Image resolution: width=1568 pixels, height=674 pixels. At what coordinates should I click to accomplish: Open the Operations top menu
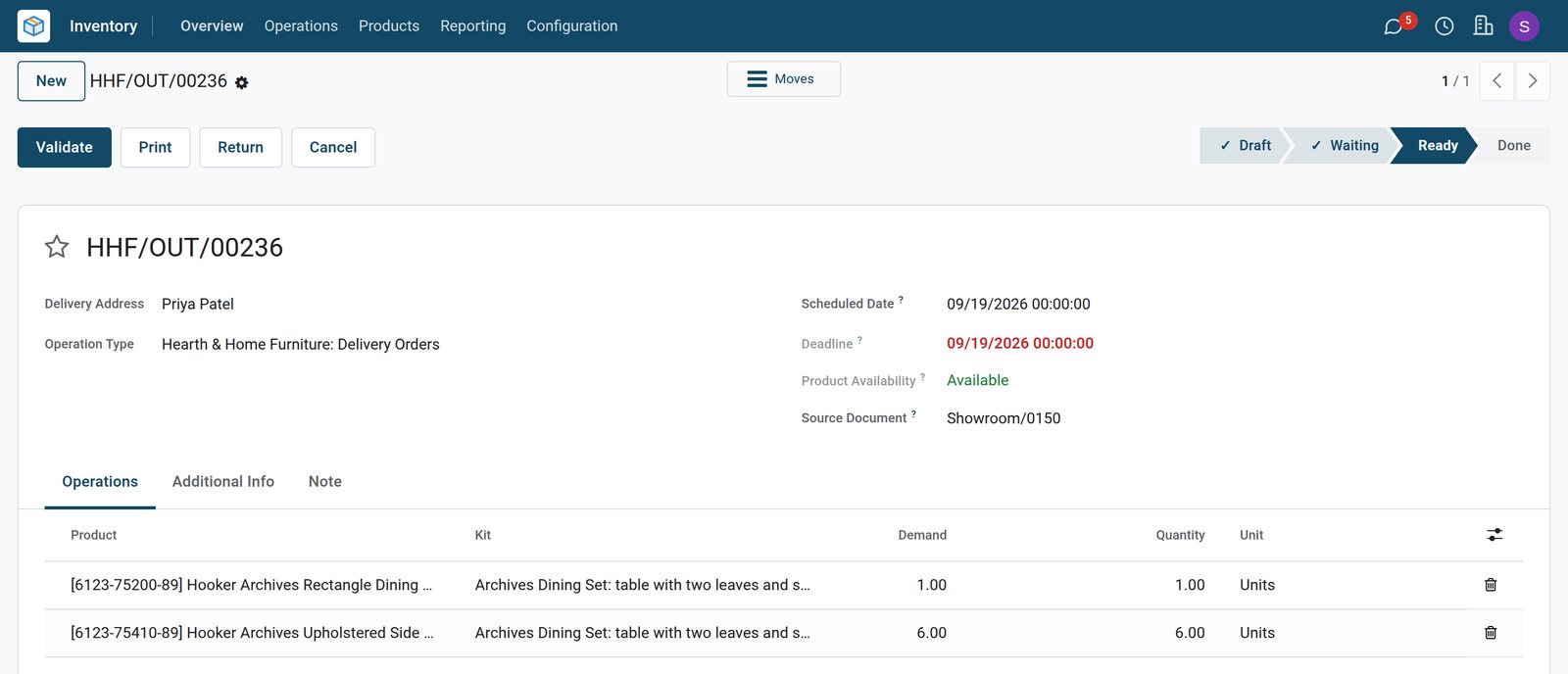pyautogui.click(x=301, y=25)
